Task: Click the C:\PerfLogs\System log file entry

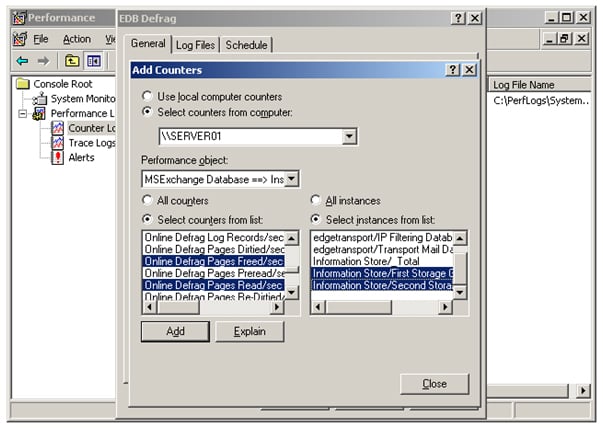Action: pyautogui.click(x=541, y=100)
